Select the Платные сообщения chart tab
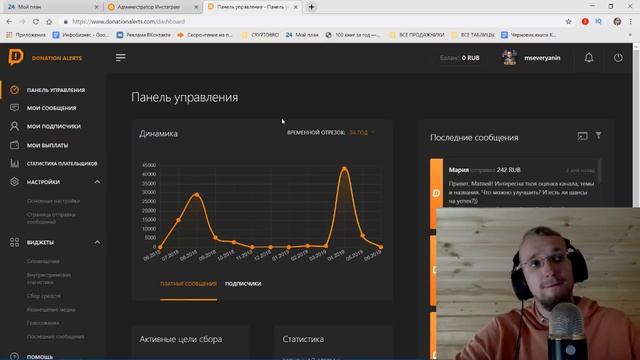Viewport: 640px width, 360px height. coord(188,284)
